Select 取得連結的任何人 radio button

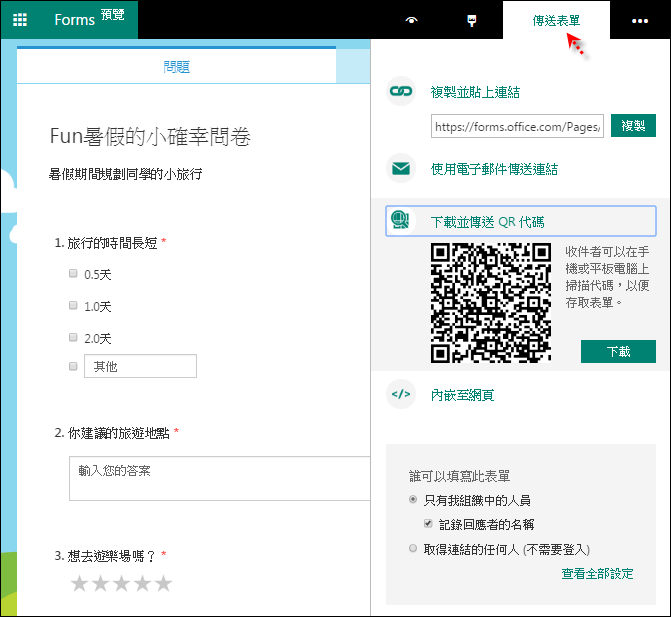[413, 548]
